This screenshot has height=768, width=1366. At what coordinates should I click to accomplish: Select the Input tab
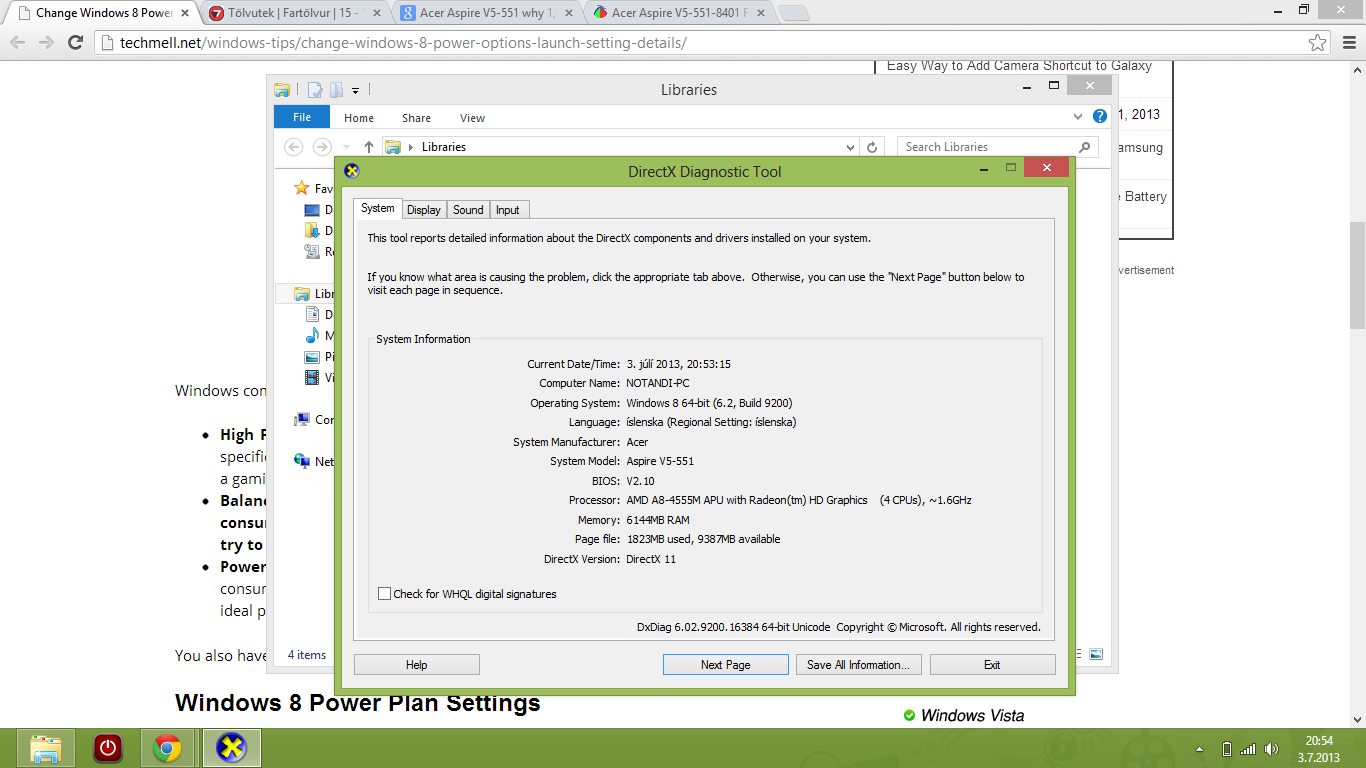click(508, 210)
